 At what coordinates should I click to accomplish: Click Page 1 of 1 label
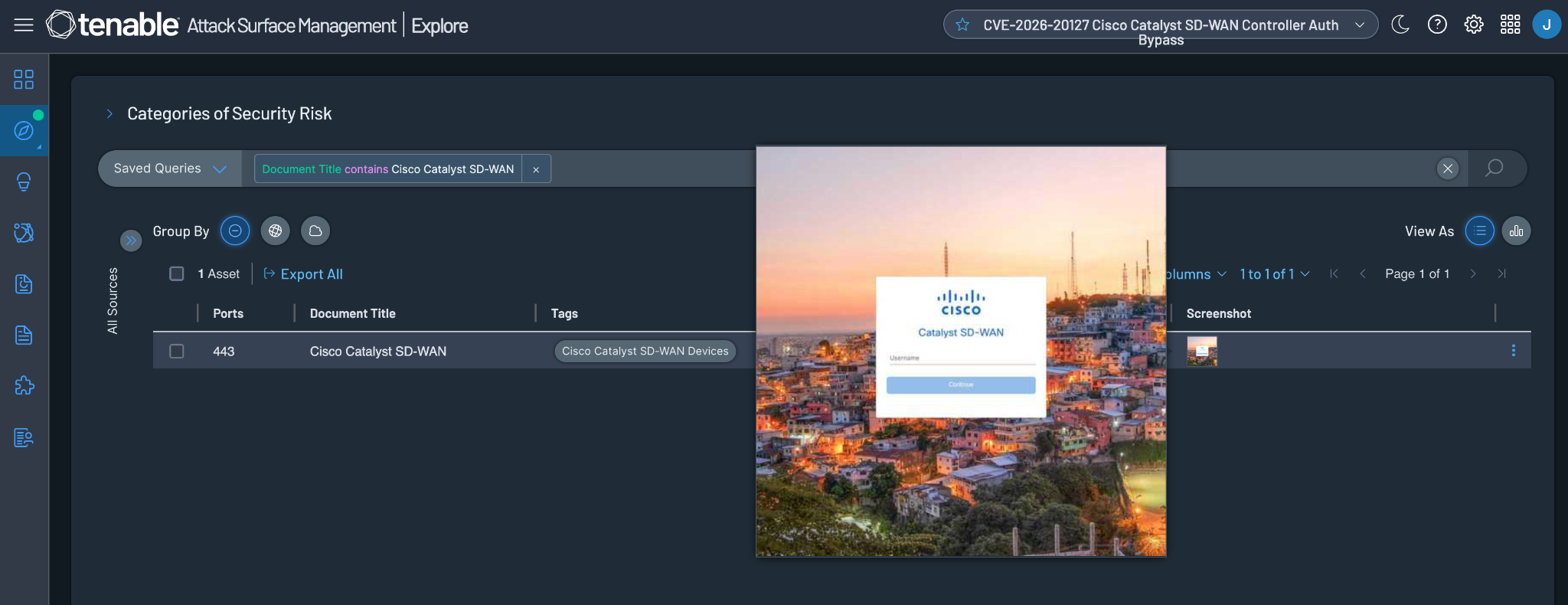coord(1417,274)
